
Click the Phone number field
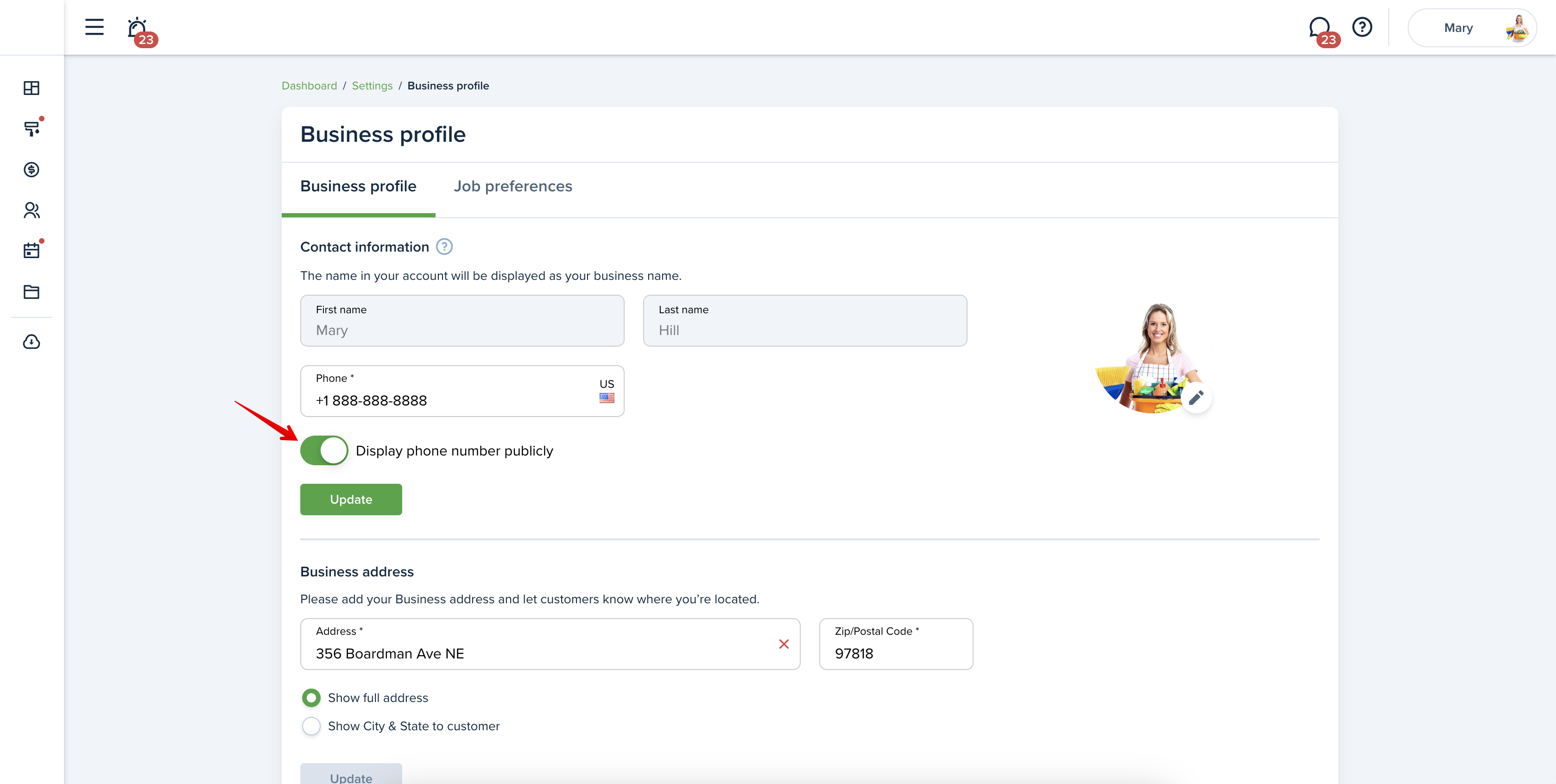pyautogui.click(x=462, y=391)
